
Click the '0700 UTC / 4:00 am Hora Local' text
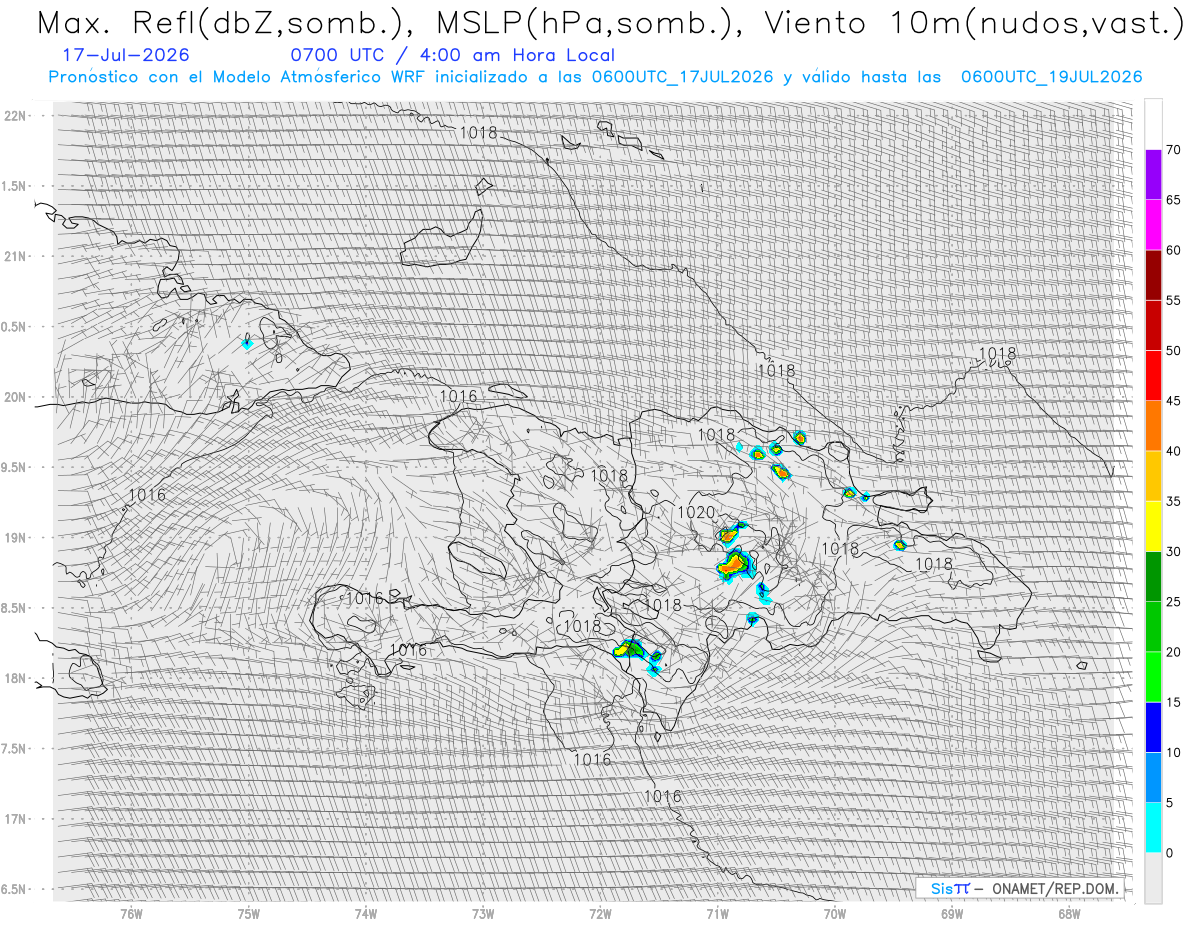tap(452, 55)
